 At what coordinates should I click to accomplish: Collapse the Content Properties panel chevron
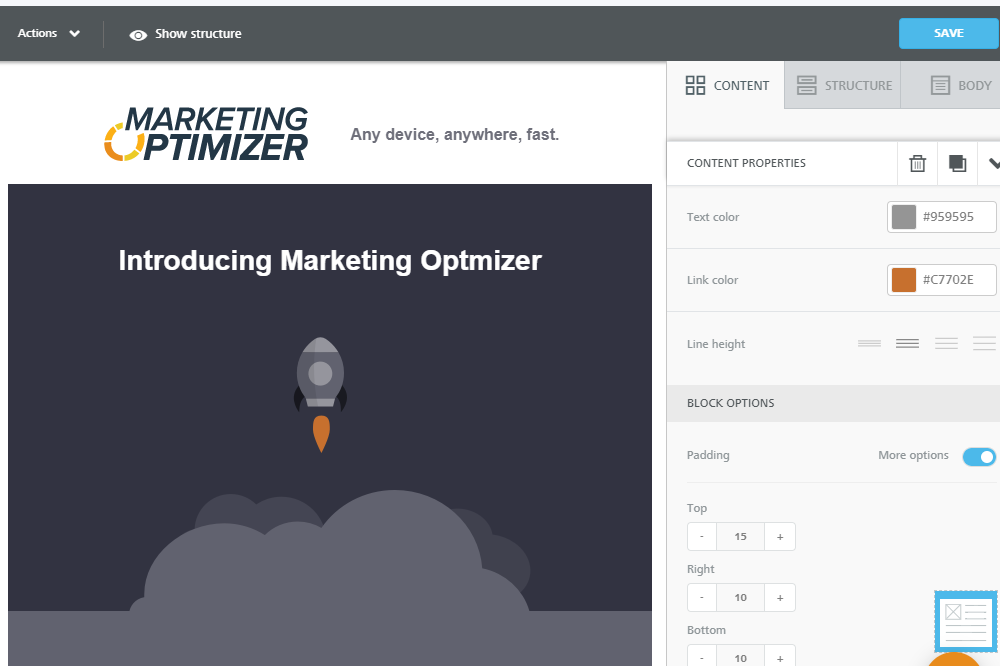coord(993,163)
